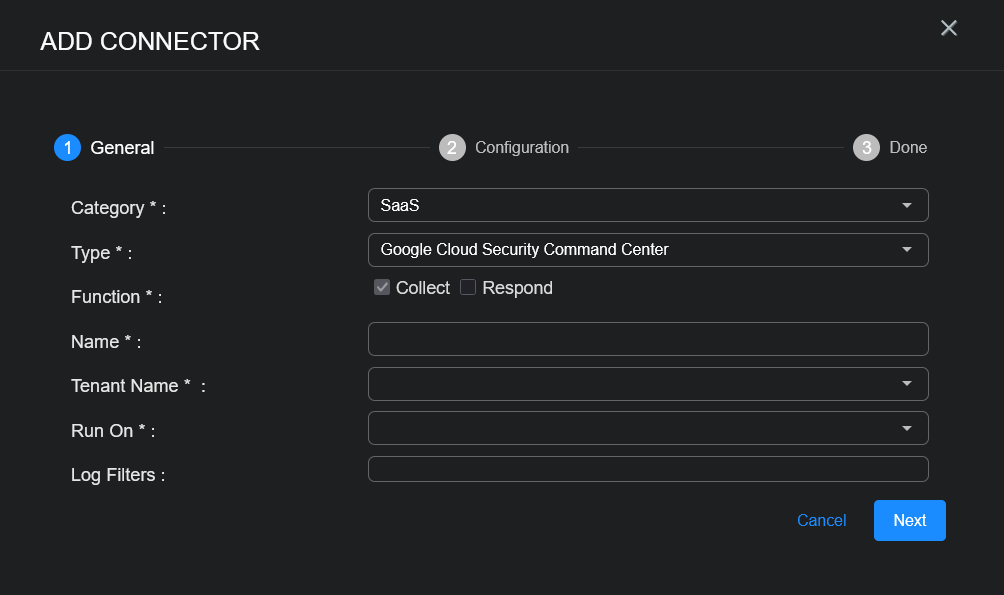Click the Cancel link

tap(821, 520)
